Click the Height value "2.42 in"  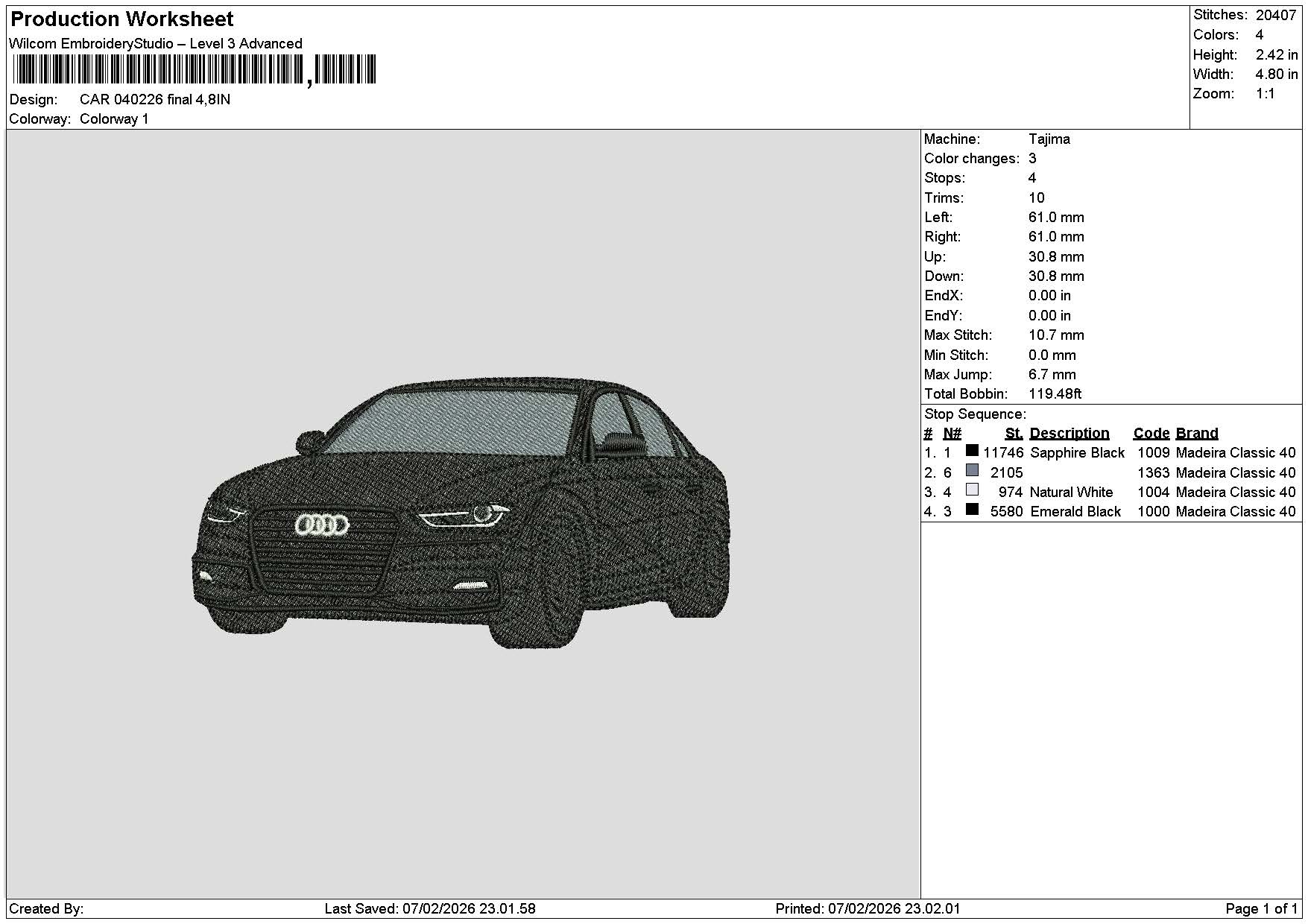pyautogui.click(x=1277, y=54)
